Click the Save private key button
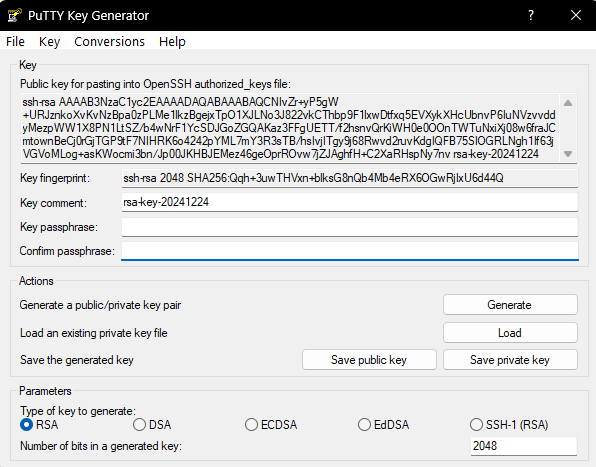Screen dimensions: 596x467 [510, 360]
